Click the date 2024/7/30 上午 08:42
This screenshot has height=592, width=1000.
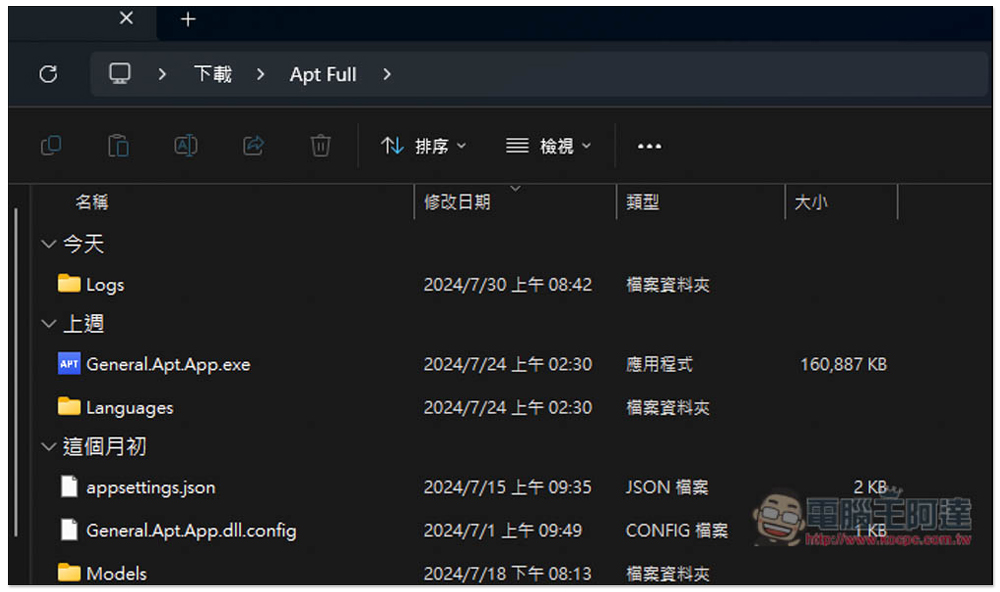coord(508,285)
